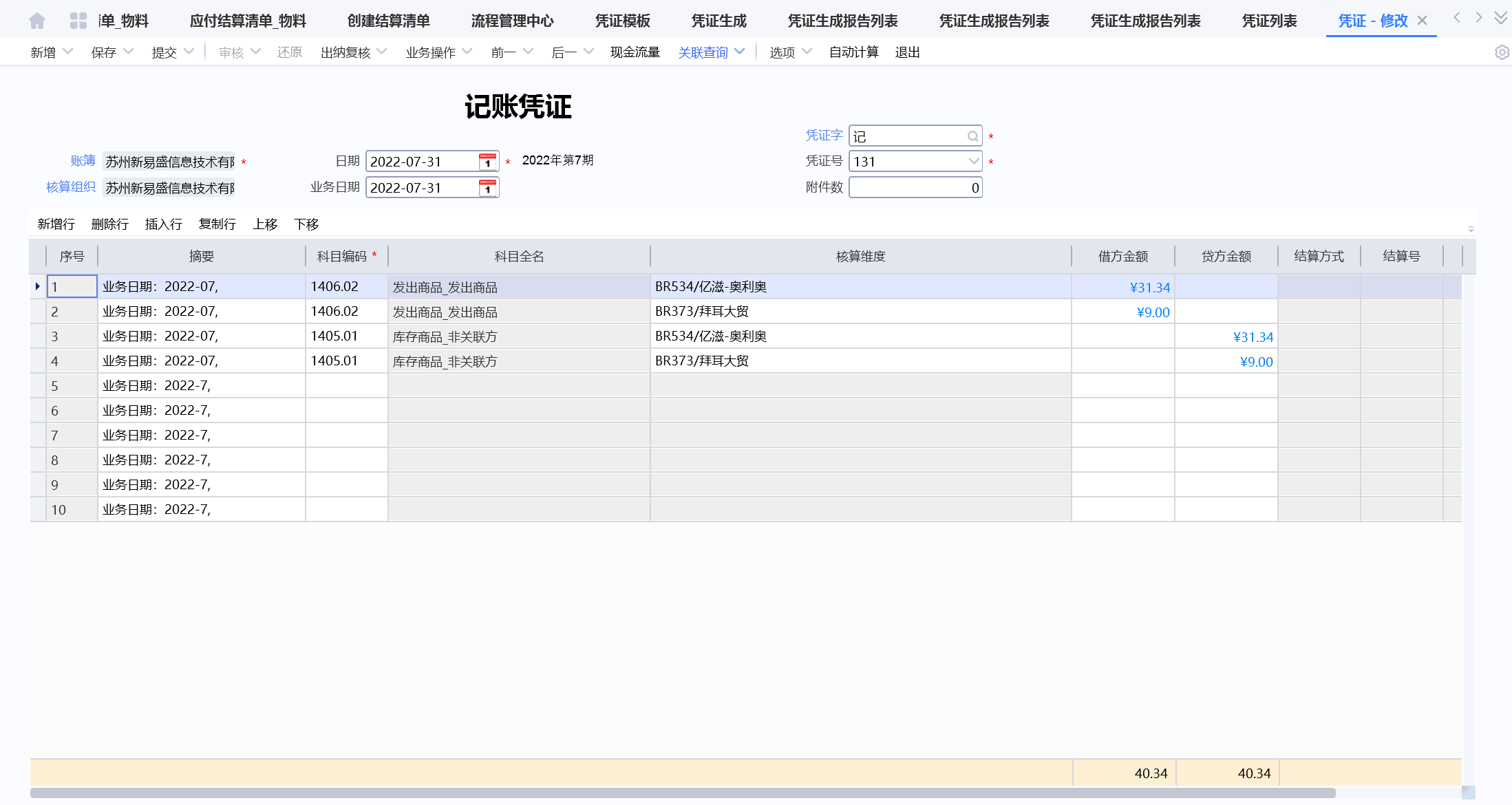Screen dimensions: 1512x805
Task: Expand the 出纳复核 dropdown
Action: pos(382,52)
